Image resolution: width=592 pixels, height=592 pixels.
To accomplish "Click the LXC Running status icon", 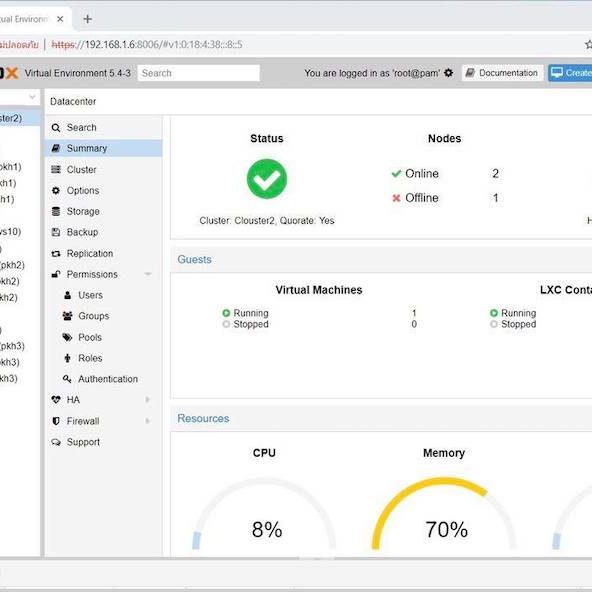I will coord(494,313).
